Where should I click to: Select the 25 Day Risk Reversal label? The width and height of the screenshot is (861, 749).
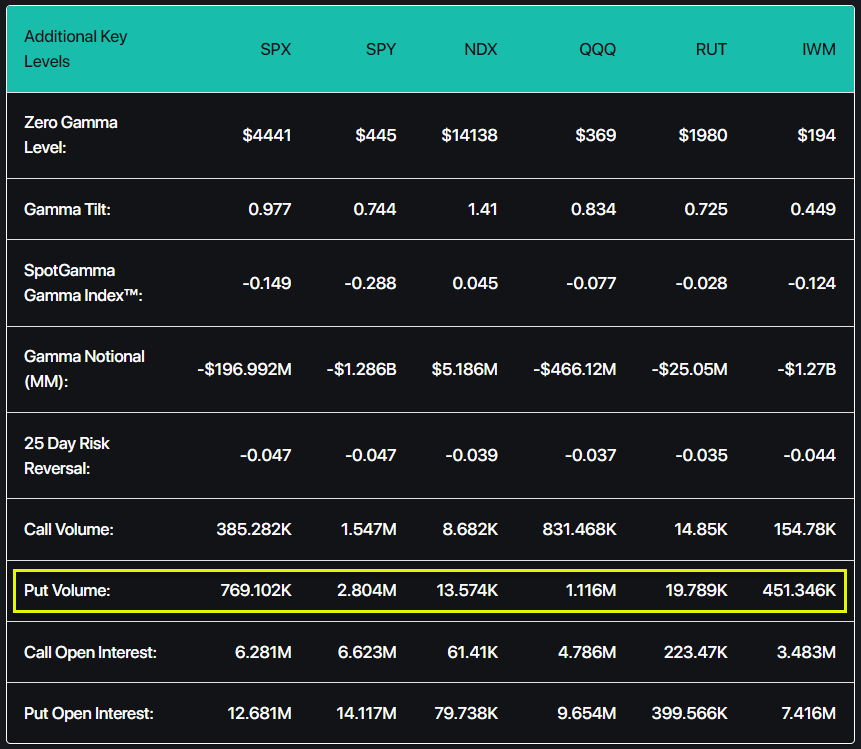(x=66, y=456)
